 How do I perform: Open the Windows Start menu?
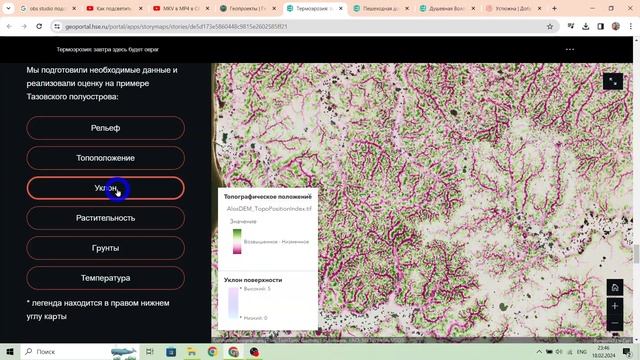tap(10, 351)
